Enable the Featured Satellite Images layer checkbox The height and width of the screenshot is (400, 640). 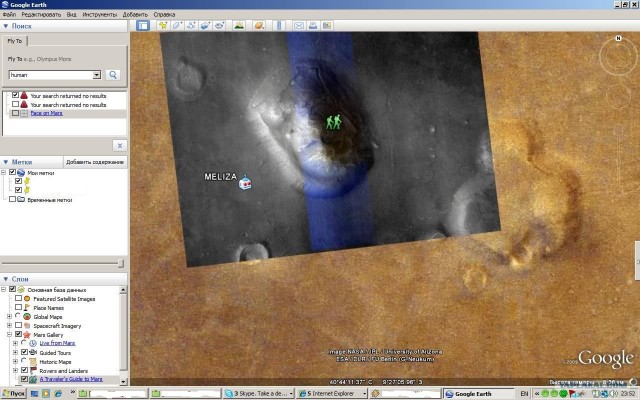pos(18,298)
